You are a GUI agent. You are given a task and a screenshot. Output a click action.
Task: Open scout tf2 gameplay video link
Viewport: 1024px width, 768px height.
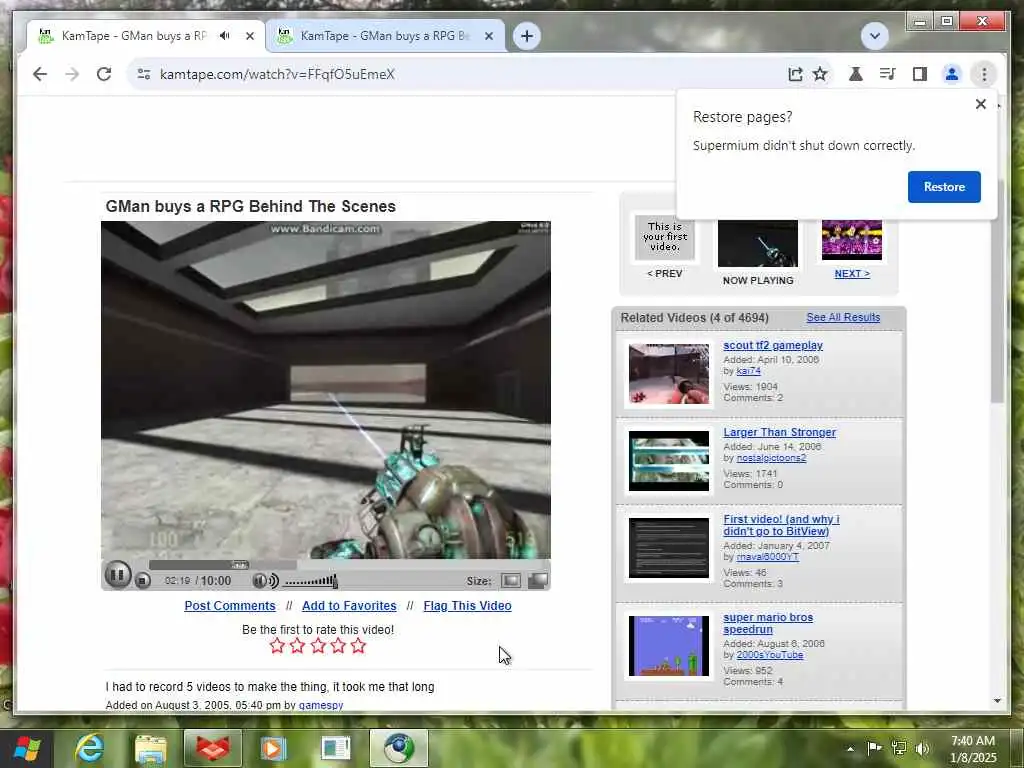(x=773, y=345)
